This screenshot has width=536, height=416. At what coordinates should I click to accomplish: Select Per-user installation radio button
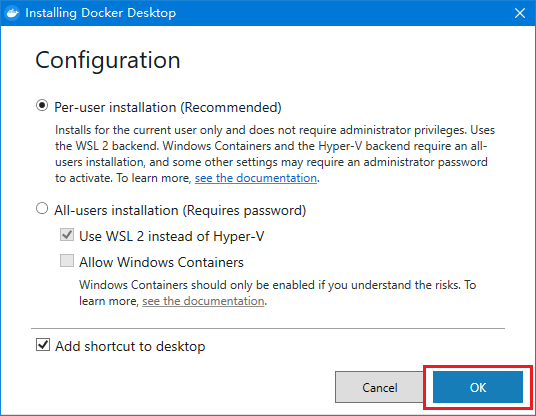tap(42, 106)
